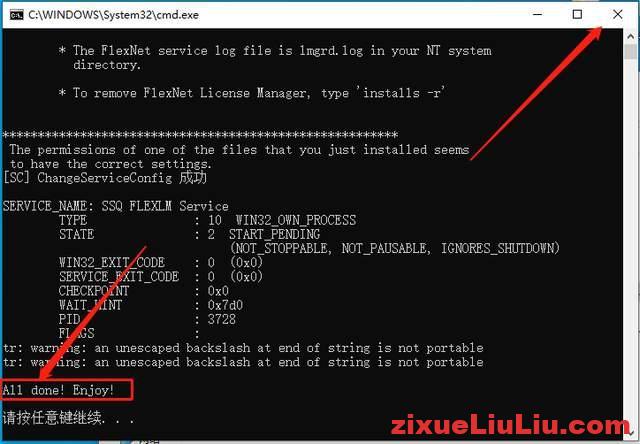Click the WAIT_HINT value 0x7d0
The width and height of the screenshot is (640, 444).
pyautogui.click(x=225, y=305)
